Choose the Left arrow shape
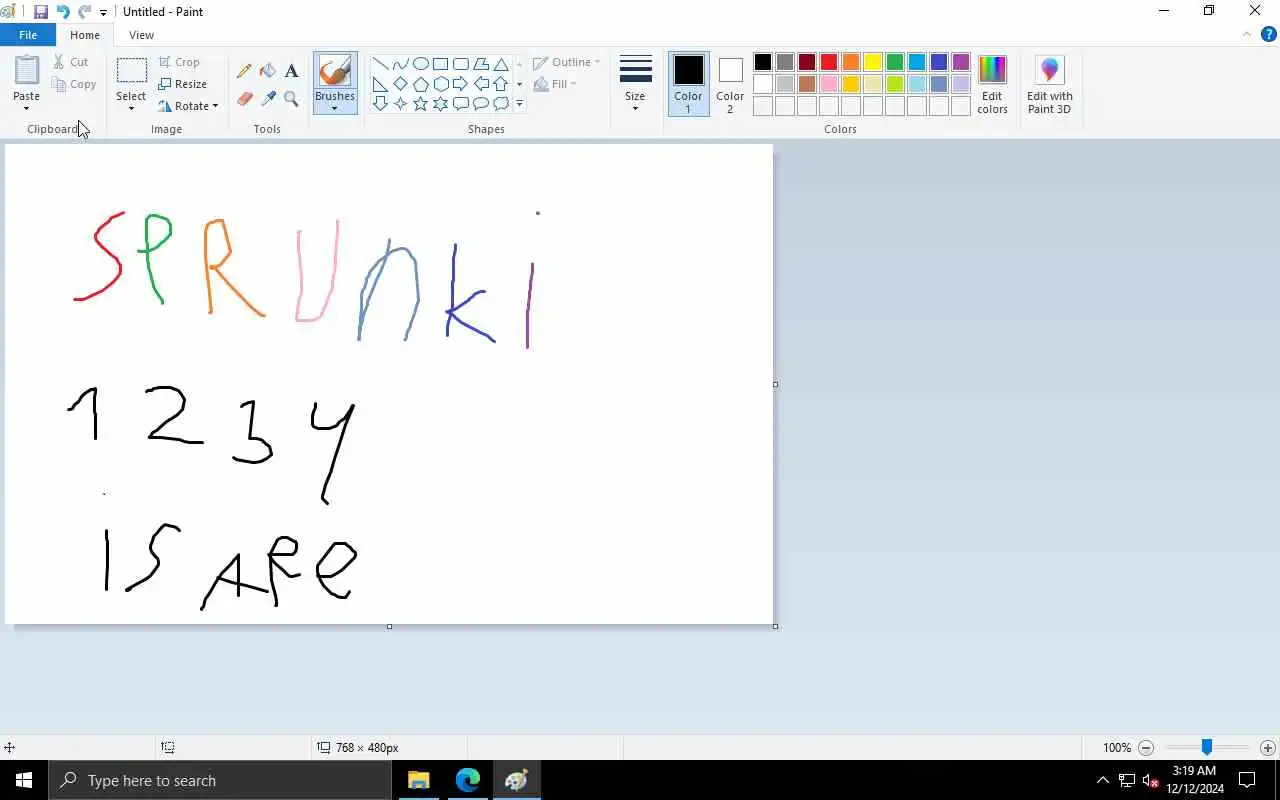 (481, 84)
